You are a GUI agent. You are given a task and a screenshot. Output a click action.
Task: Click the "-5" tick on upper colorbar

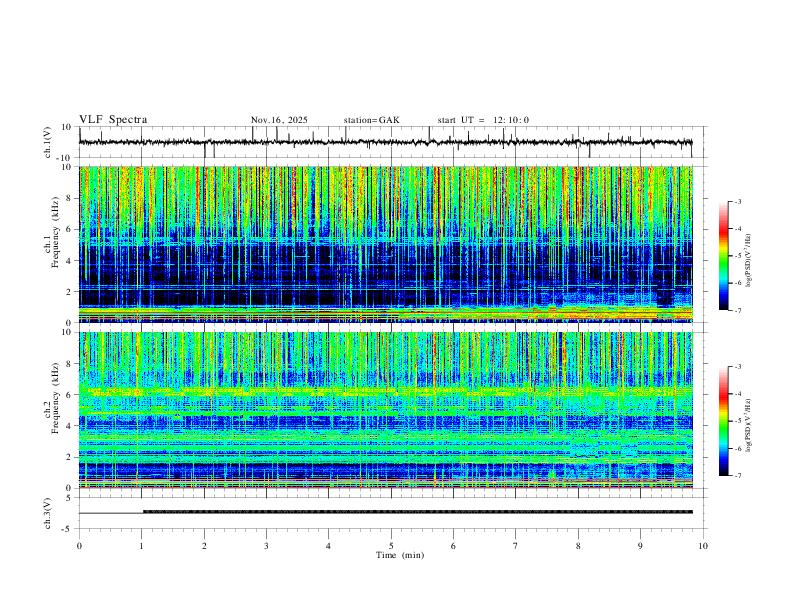point(737,256)
